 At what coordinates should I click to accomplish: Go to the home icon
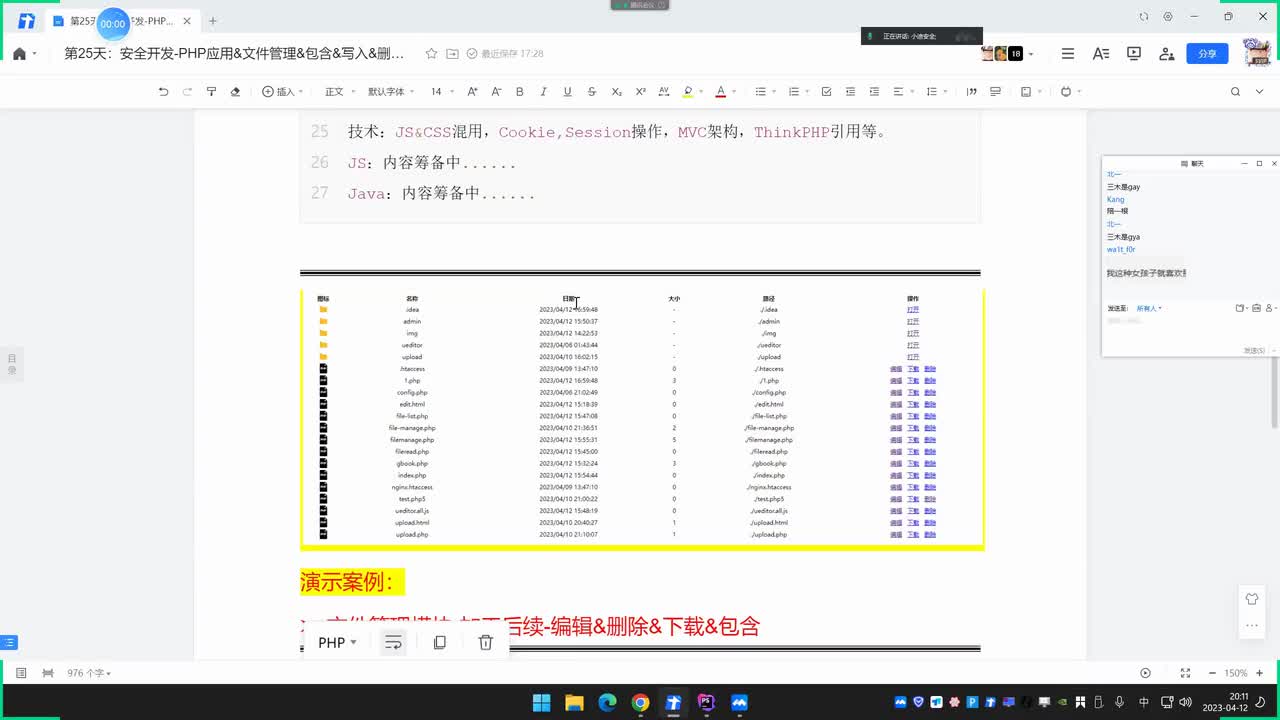point(19,53)
